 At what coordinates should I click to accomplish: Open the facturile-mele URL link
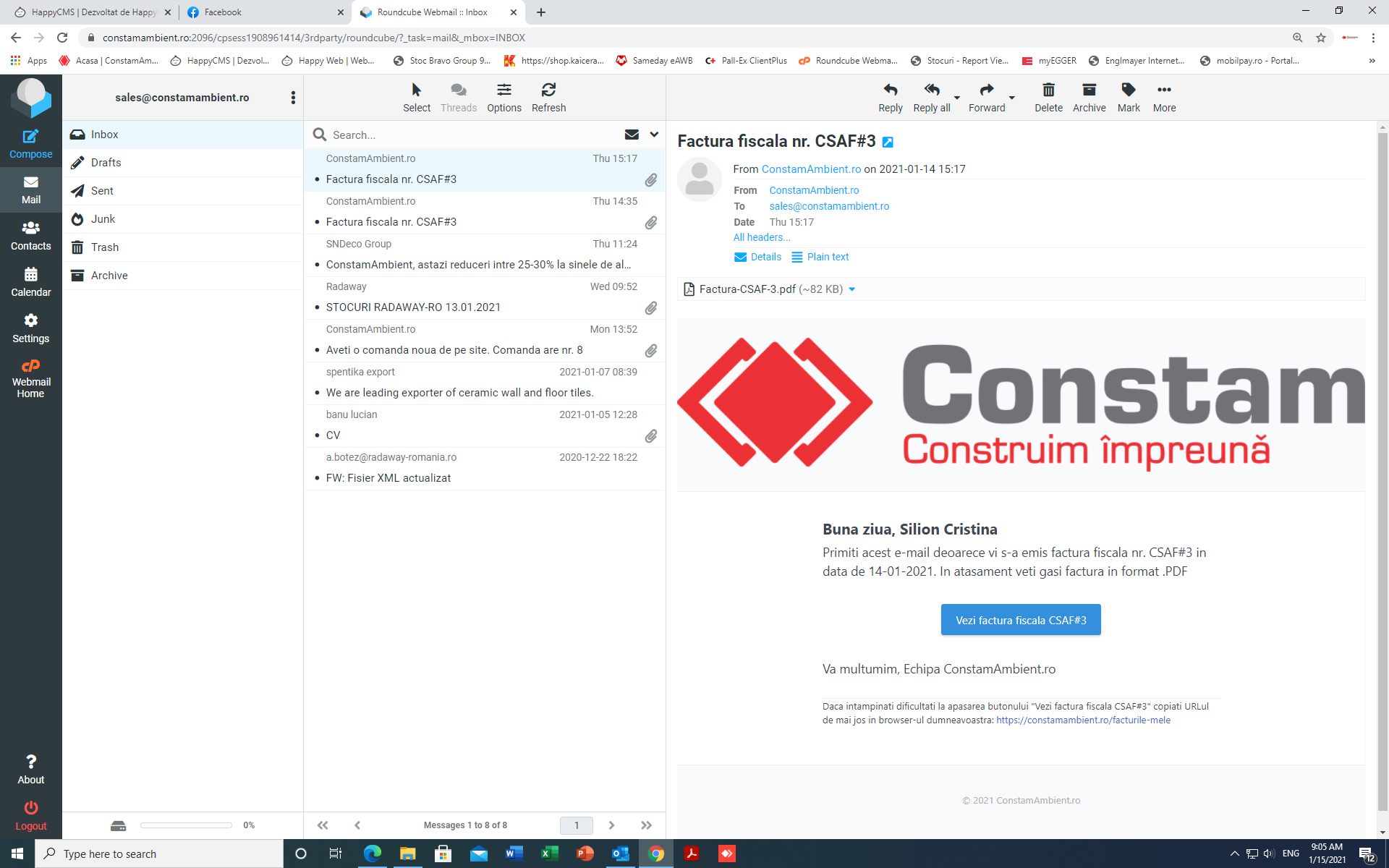click(1083, 720)
